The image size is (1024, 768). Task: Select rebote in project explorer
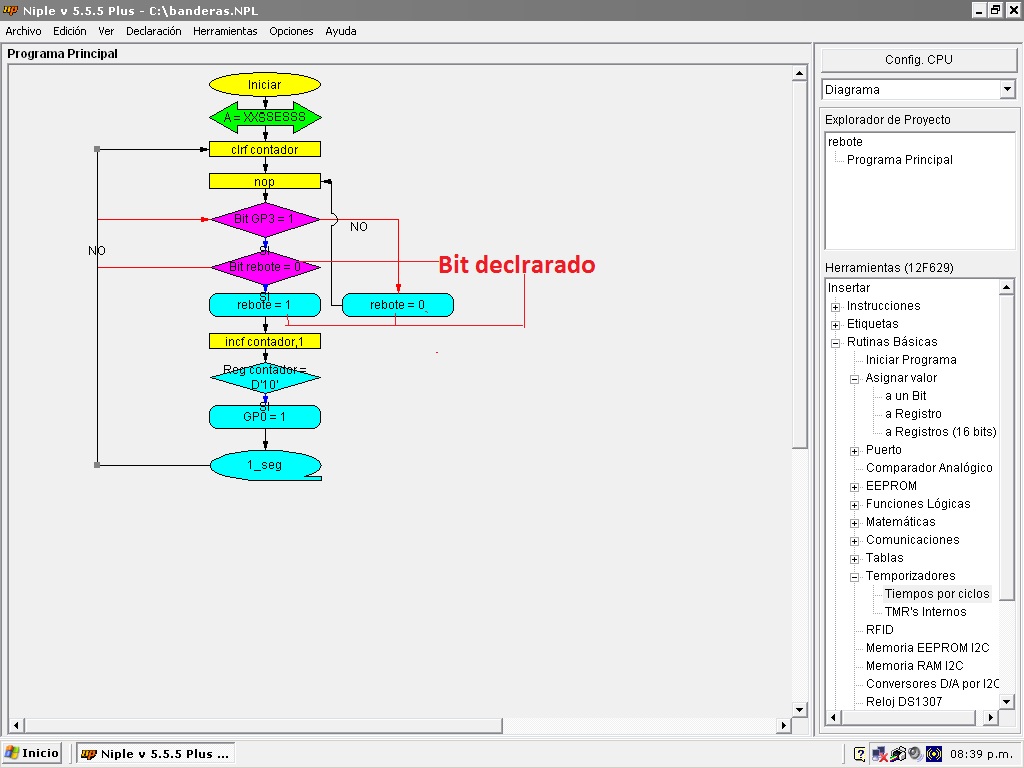[x=845, y=142]
